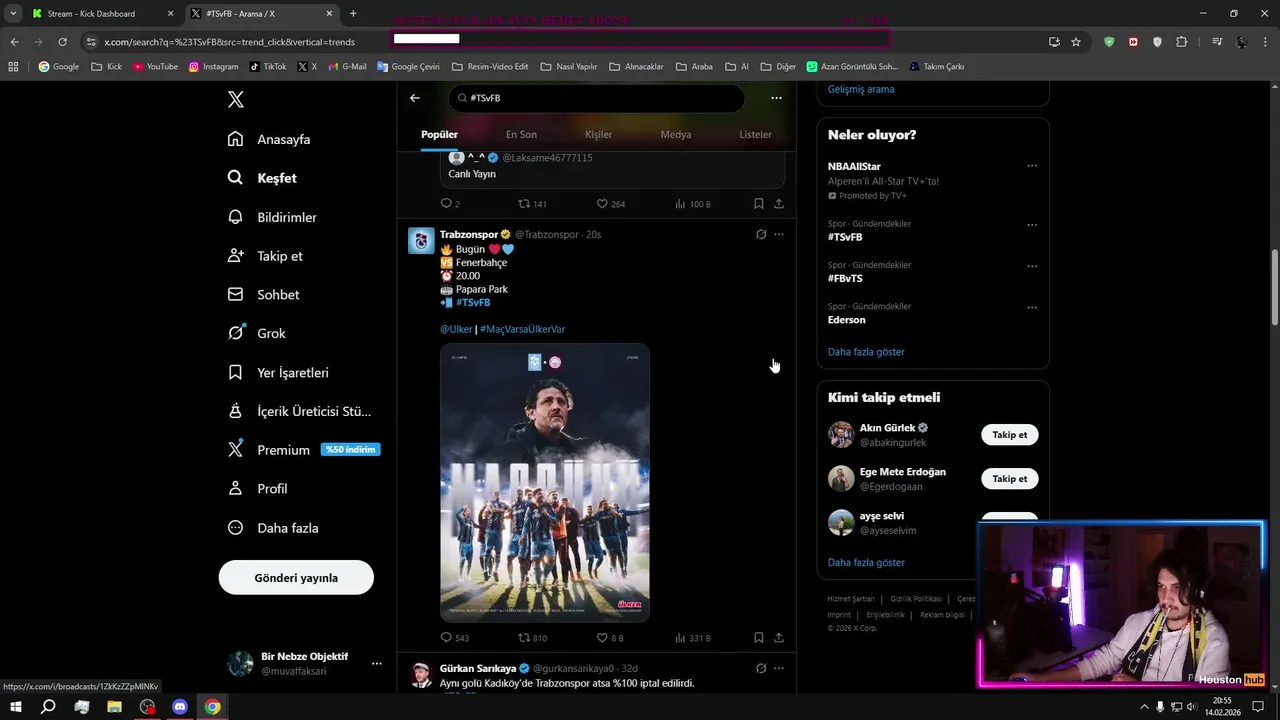Open Trabzonspor match poster image
The image size is (1280, 720).
545,483
